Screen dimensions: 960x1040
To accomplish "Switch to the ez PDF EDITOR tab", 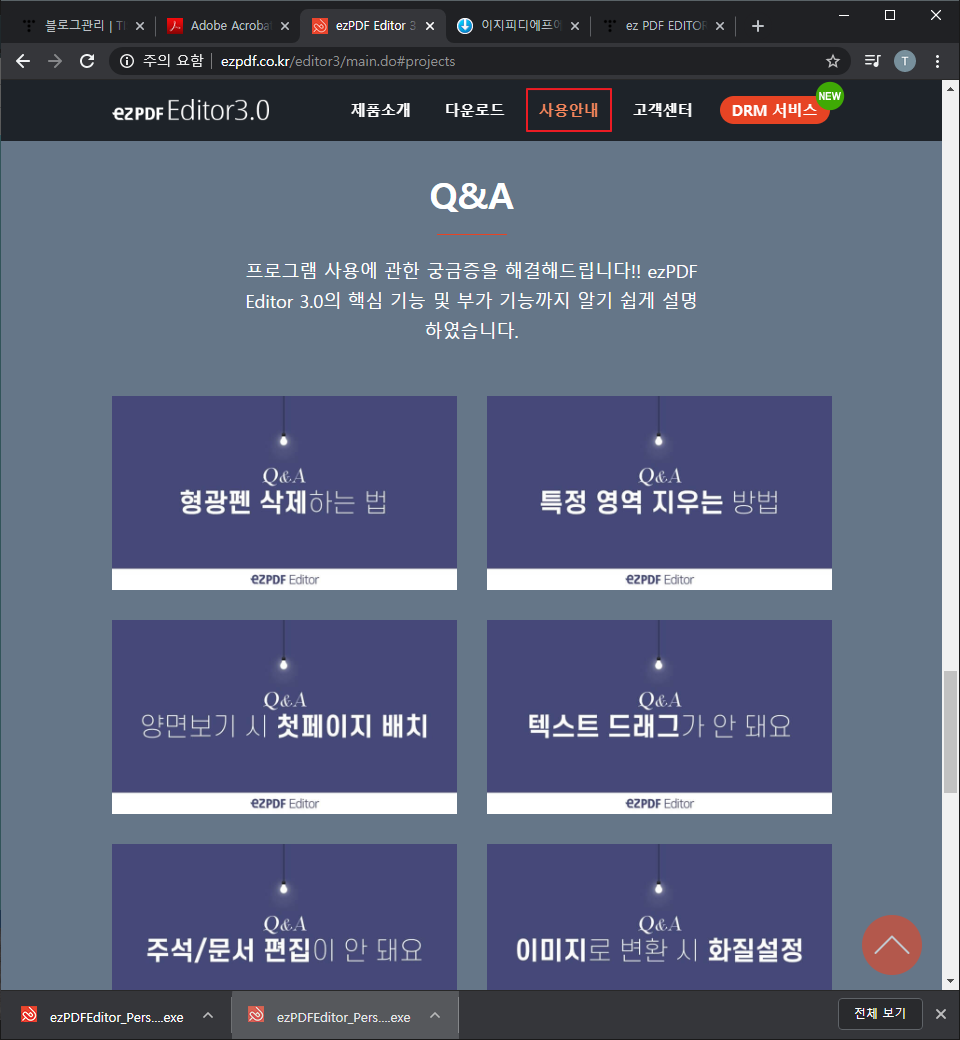I will tap(663, 26).
